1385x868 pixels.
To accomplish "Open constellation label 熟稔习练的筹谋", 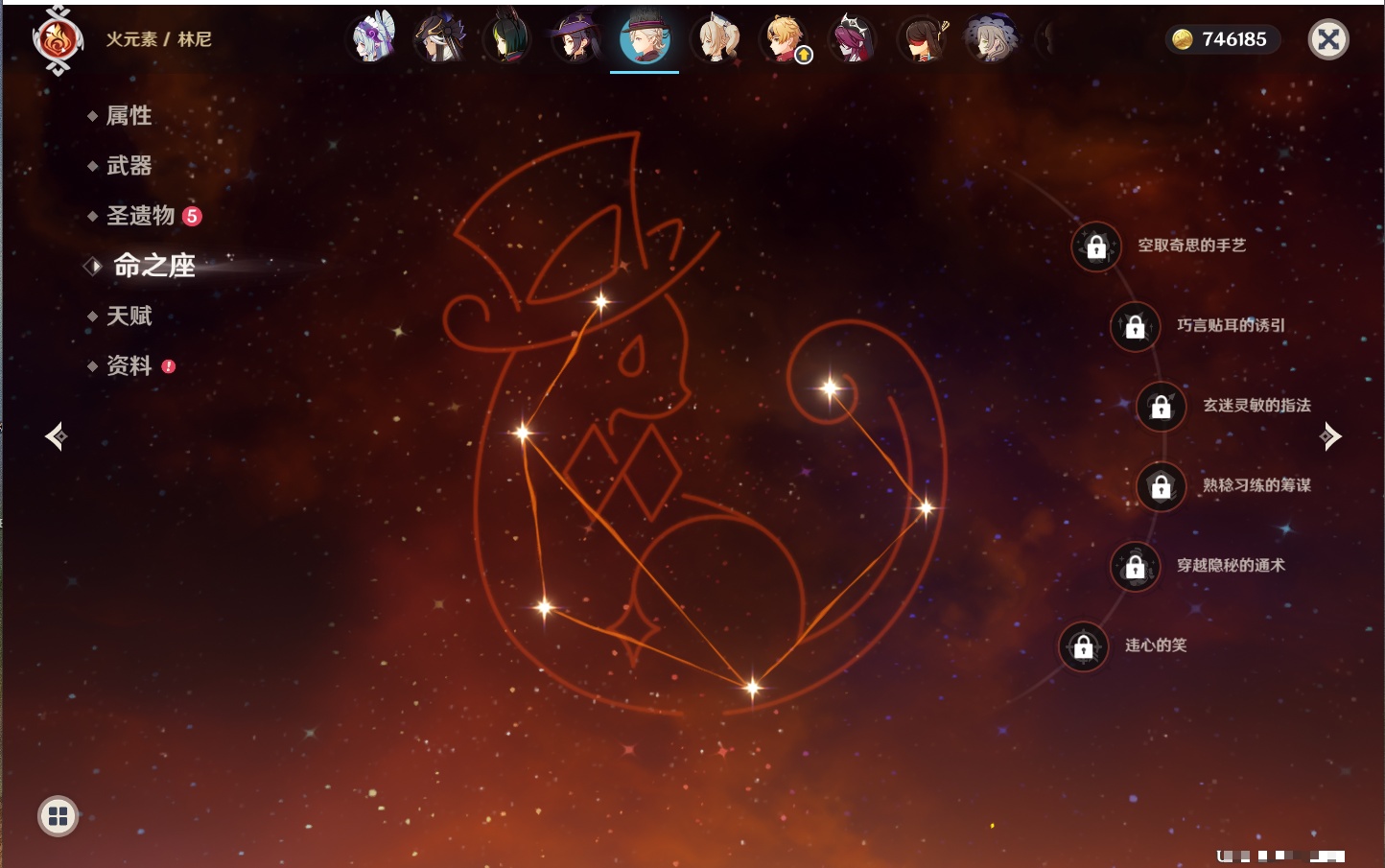I will pos(1257,485).
